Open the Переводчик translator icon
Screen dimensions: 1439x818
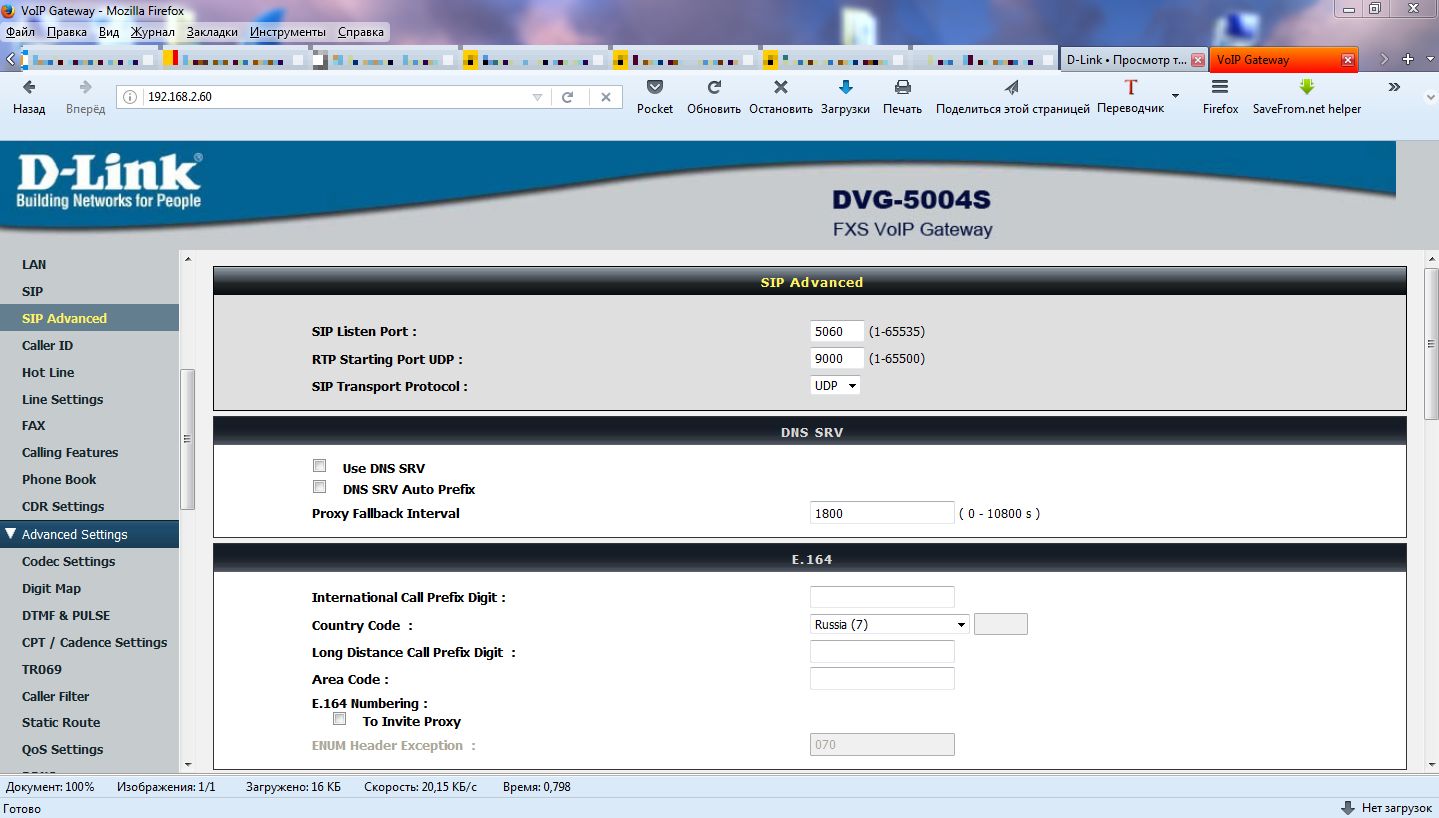[1130, 88]
